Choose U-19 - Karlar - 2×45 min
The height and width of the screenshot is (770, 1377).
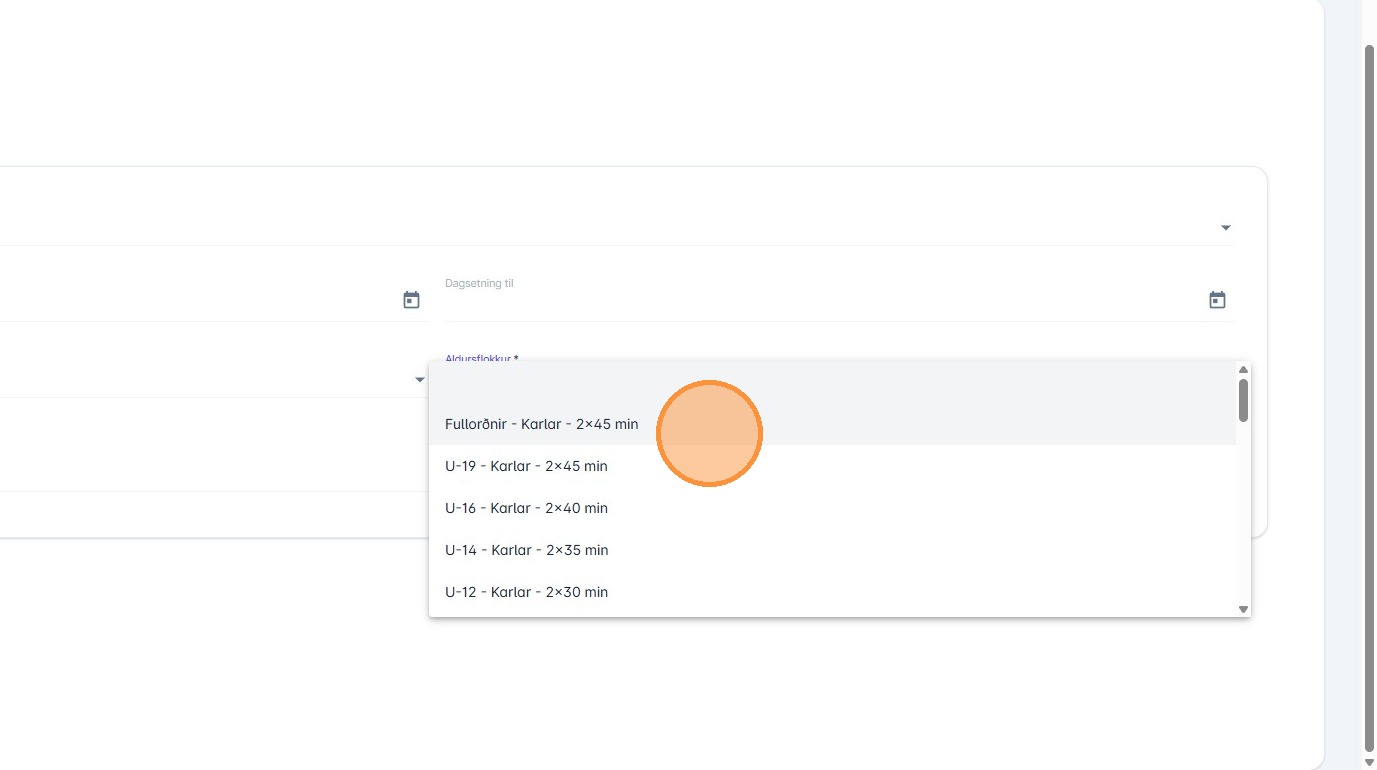(832, 466)
